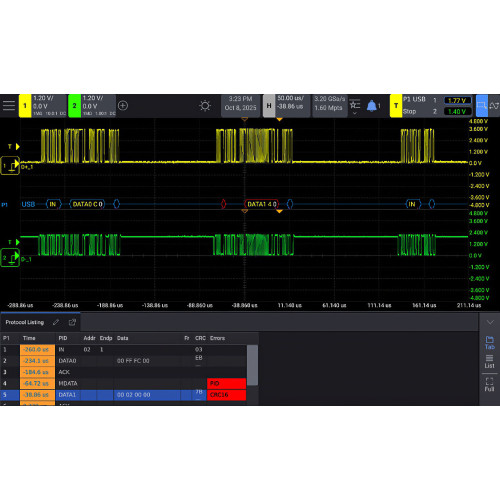Click the waveform math icon at top right
This screenshot has width=500, height=500.
coord(494,106)
